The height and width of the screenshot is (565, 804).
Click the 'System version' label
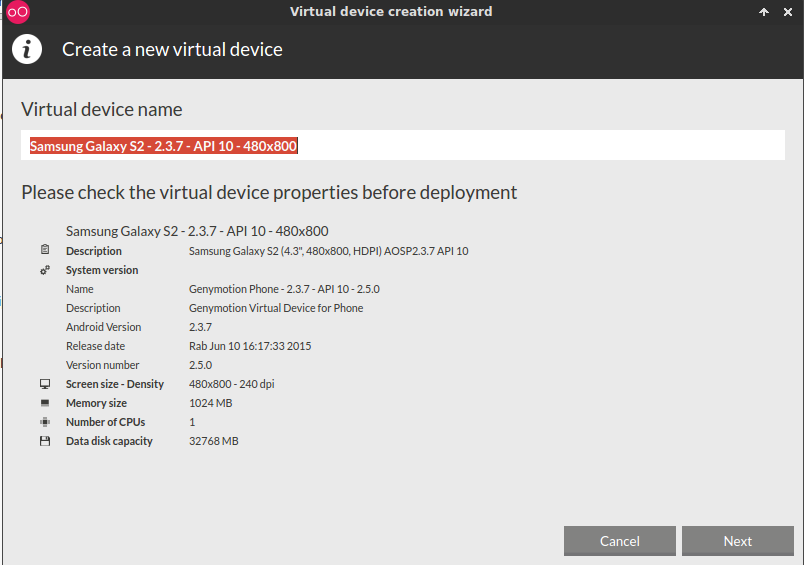pos(102,270)
